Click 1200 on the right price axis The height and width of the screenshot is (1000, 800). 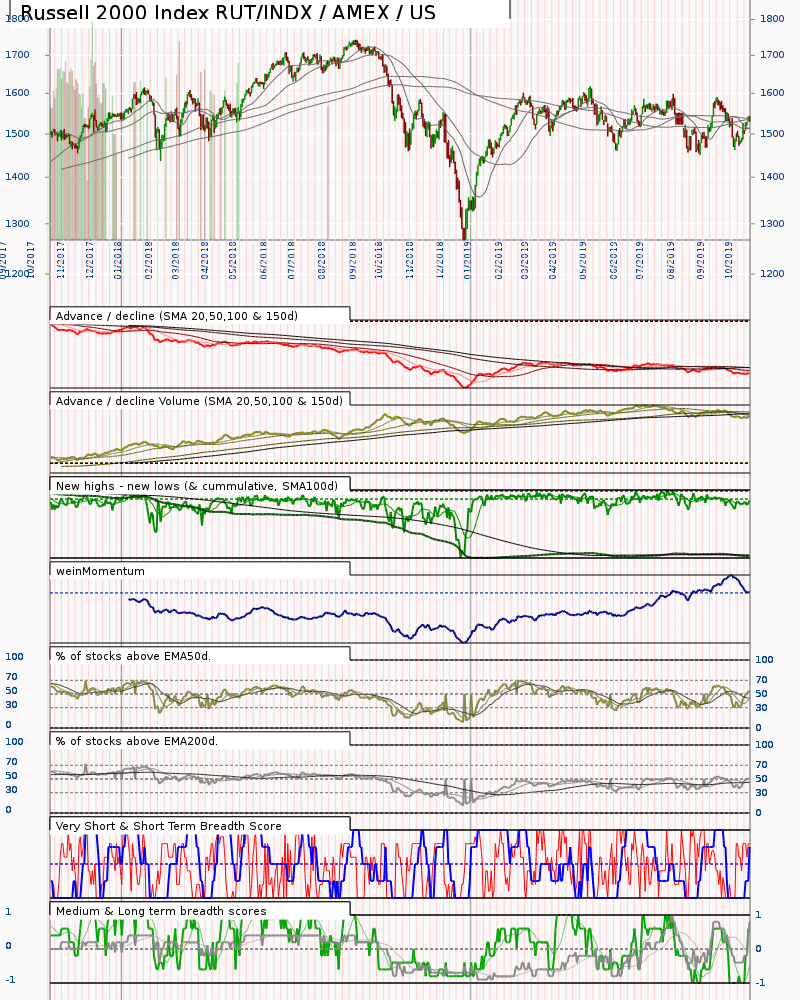pos(772,274)
